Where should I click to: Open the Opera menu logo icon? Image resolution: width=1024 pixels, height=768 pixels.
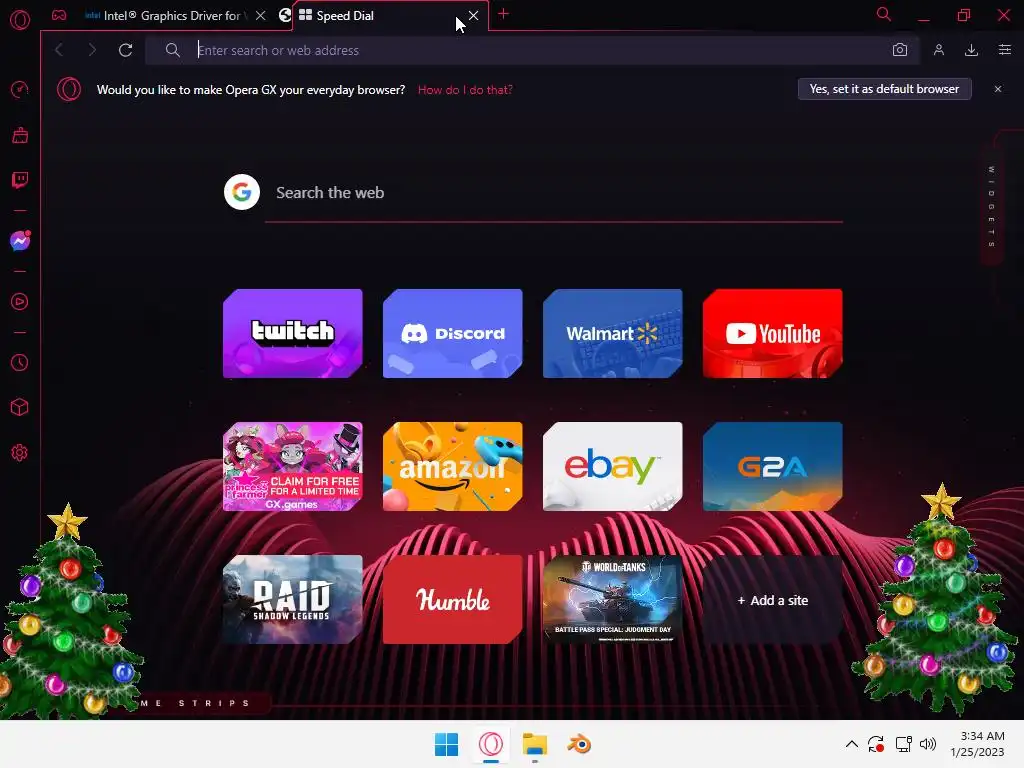tap(20, 20)
